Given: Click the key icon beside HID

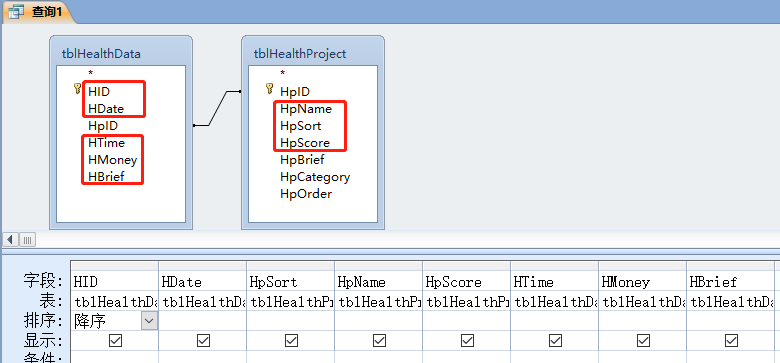Looking at the screenshot, I should [x=77, y=89].
